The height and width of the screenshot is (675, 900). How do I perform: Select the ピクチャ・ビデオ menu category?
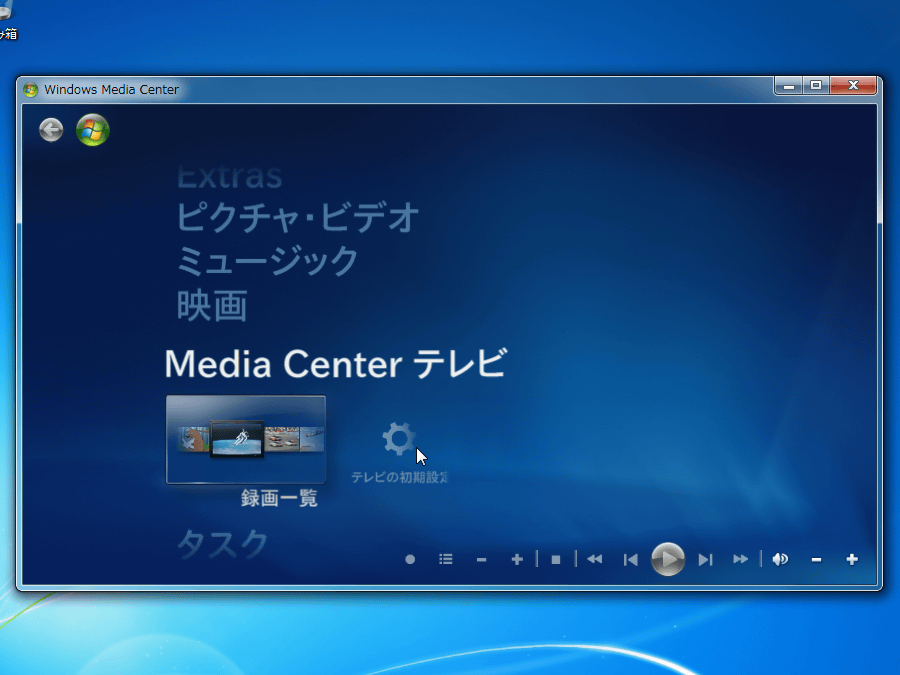(x=297, y=218)
